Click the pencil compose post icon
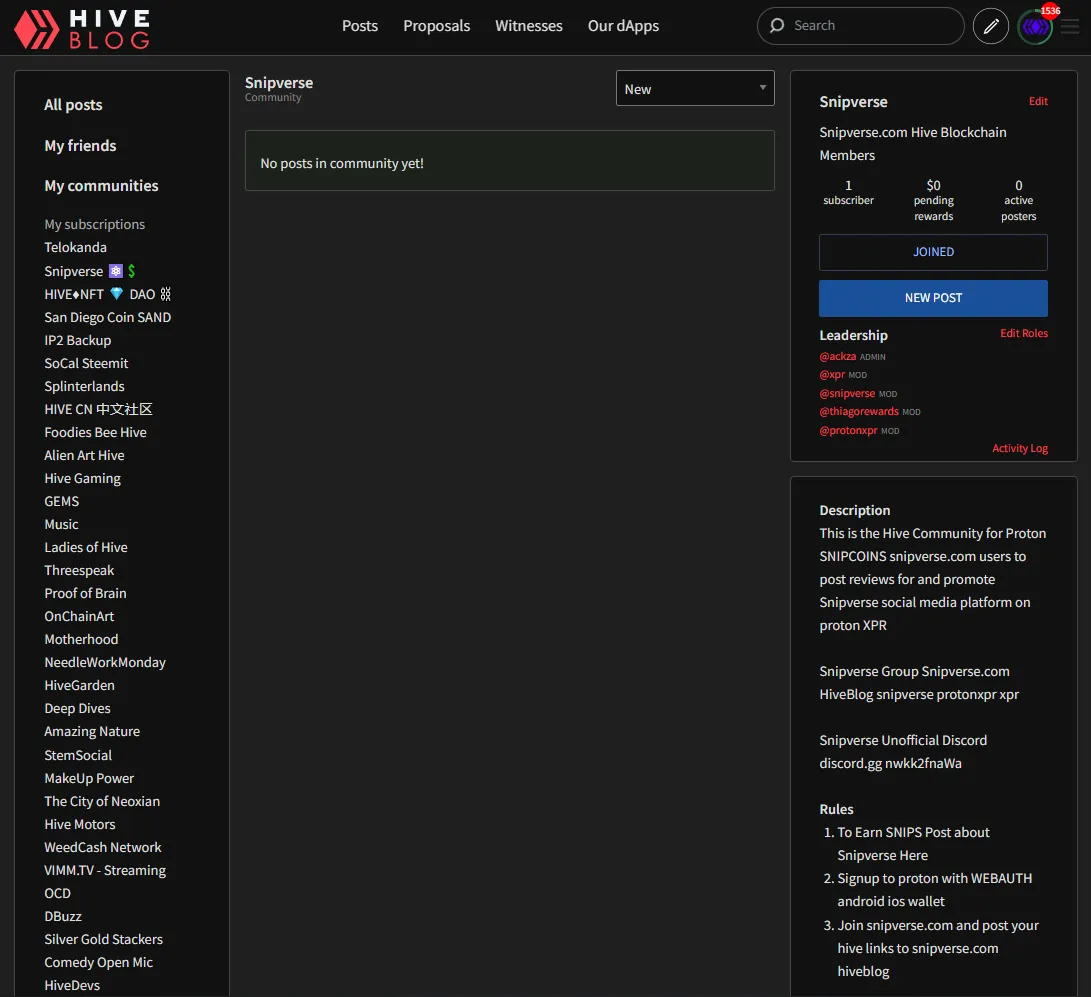Image resolution: width=1091 pixels, height=997 pixels. click(991, 26)
